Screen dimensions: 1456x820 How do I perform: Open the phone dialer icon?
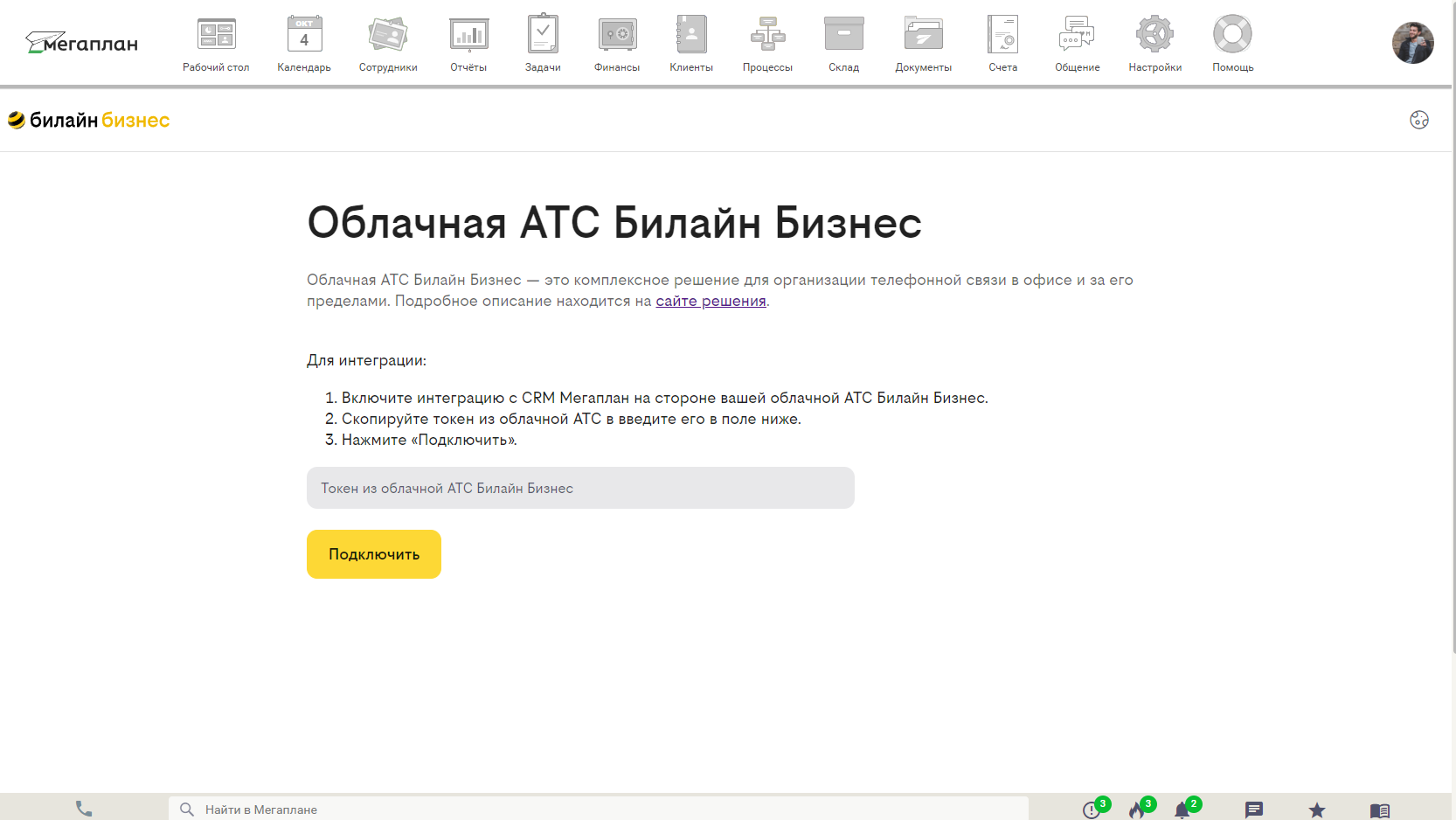[x=84, y=809]
